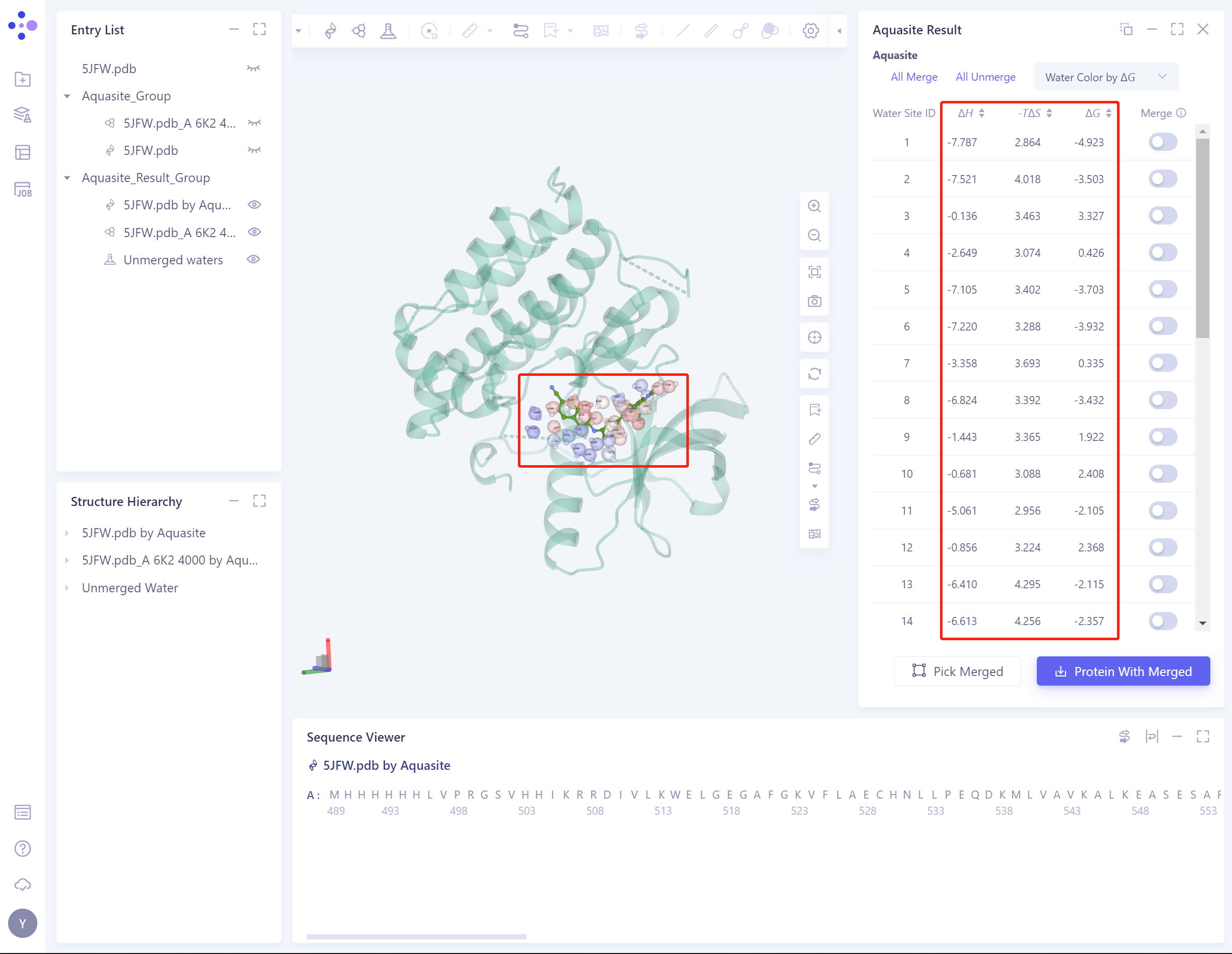Take a screenshot with camera icon

tap(814, 301)
